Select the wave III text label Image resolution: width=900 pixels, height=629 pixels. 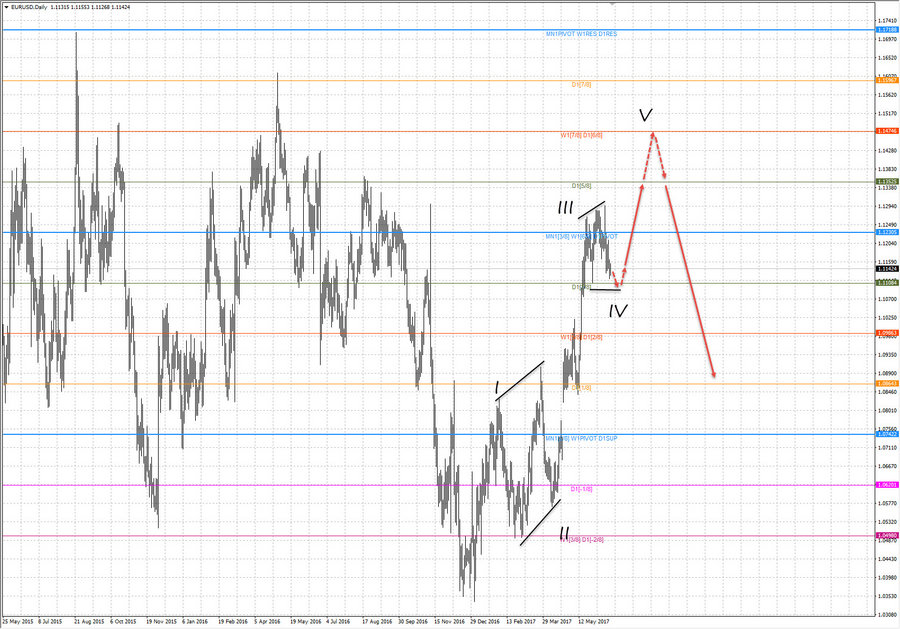click(565, 208)
